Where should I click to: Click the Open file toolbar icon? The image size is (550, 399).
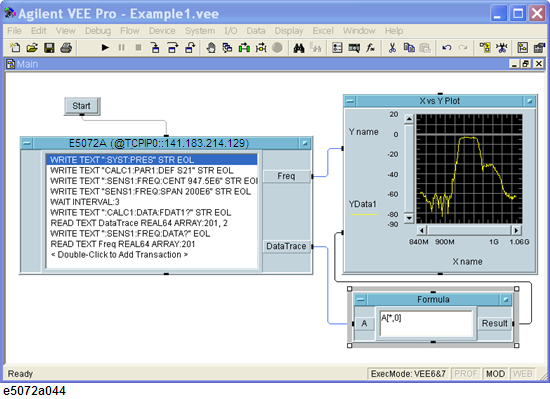(32, 48)
